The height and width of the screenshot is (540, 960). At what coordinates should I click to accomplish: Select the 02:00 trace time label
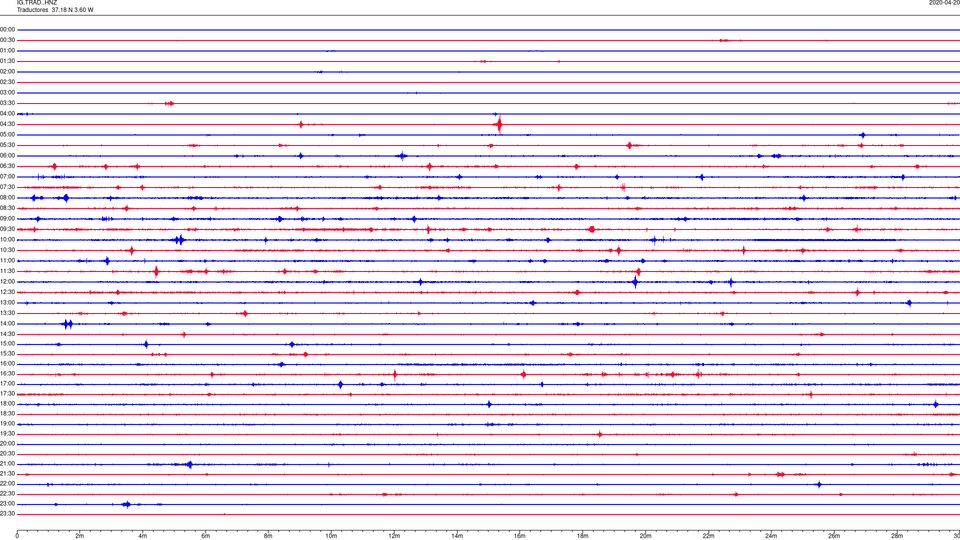pyautogui.click(x=8, y=72)
